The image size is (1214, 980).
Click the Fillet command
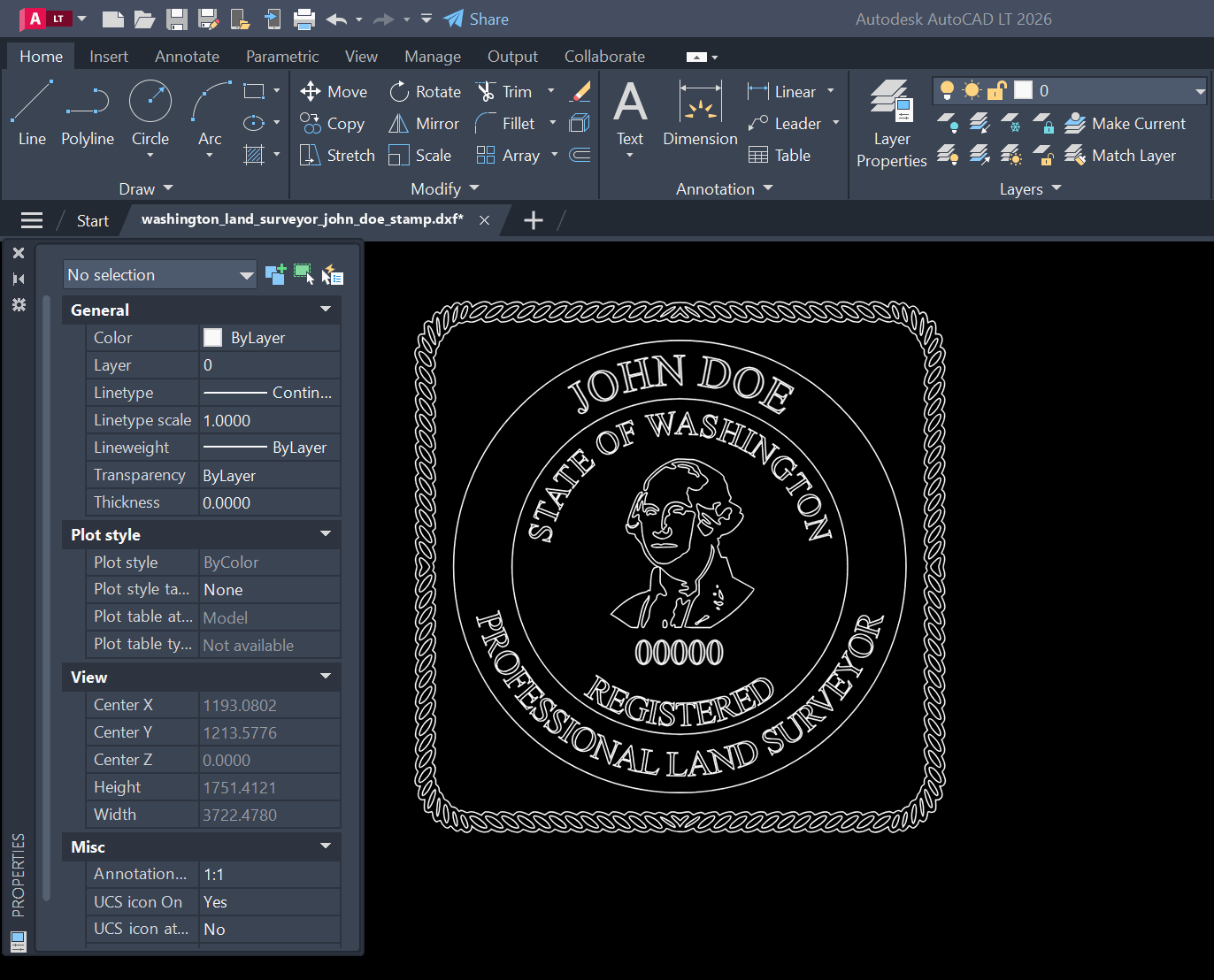click(505, 123)
